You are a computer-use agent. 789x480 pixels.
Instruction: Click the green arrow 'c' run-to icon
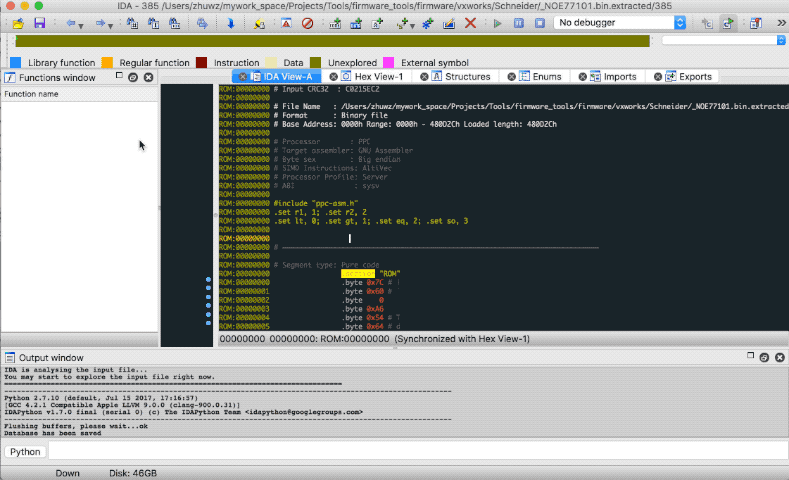(x=728, y=23)
